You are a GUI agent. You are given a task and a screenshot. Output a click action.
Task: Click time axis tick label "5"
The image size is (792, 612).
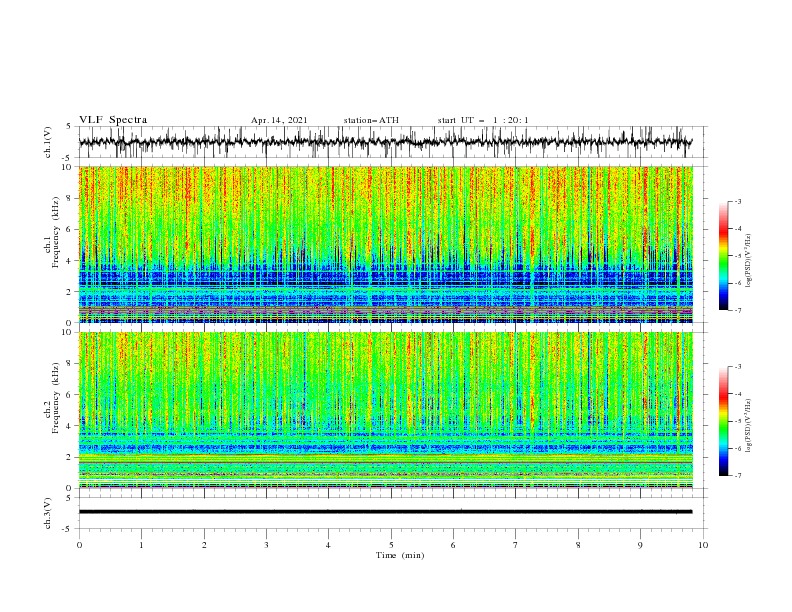391,545
